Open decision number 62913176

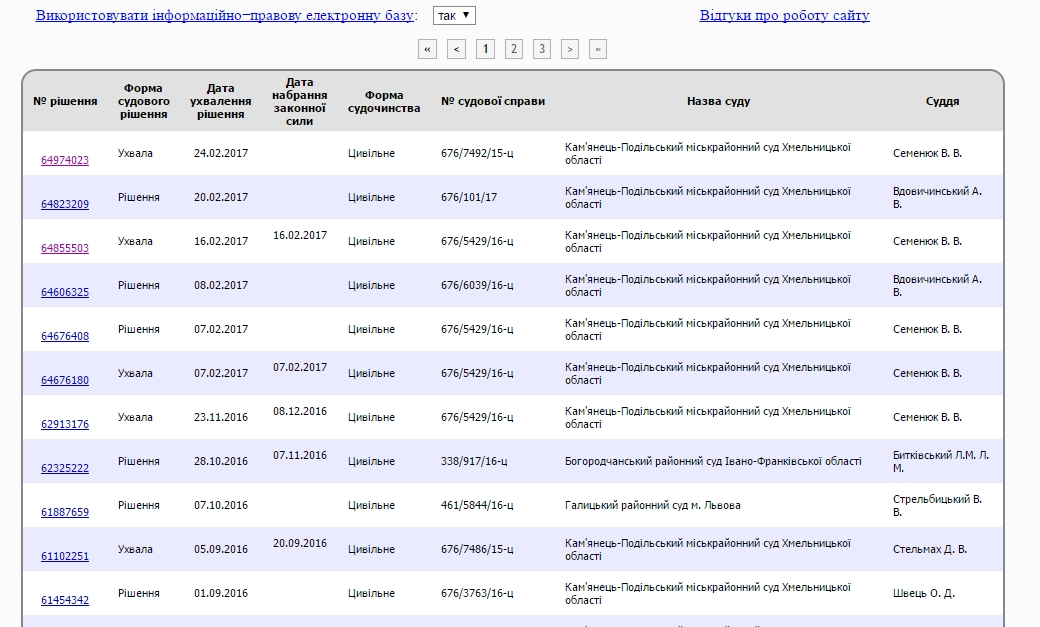[65, 424]
